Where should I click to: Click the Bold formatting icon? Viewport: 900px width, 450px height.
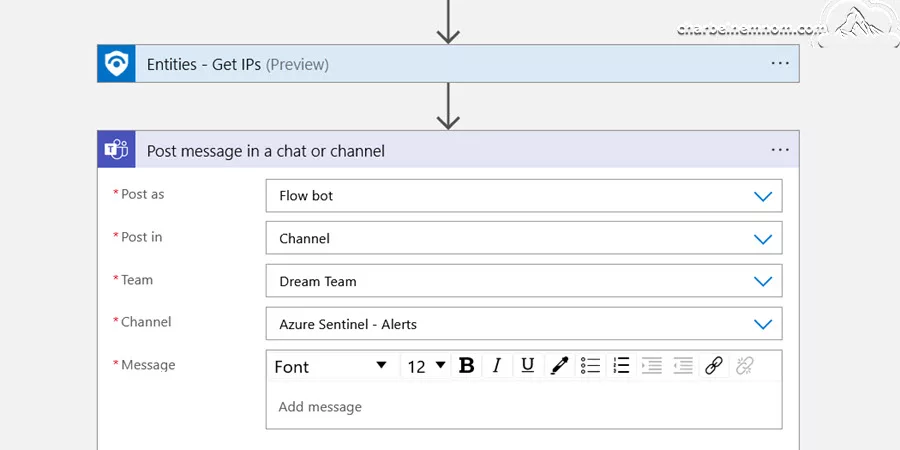pyautogui.click(x=467, y=365)
